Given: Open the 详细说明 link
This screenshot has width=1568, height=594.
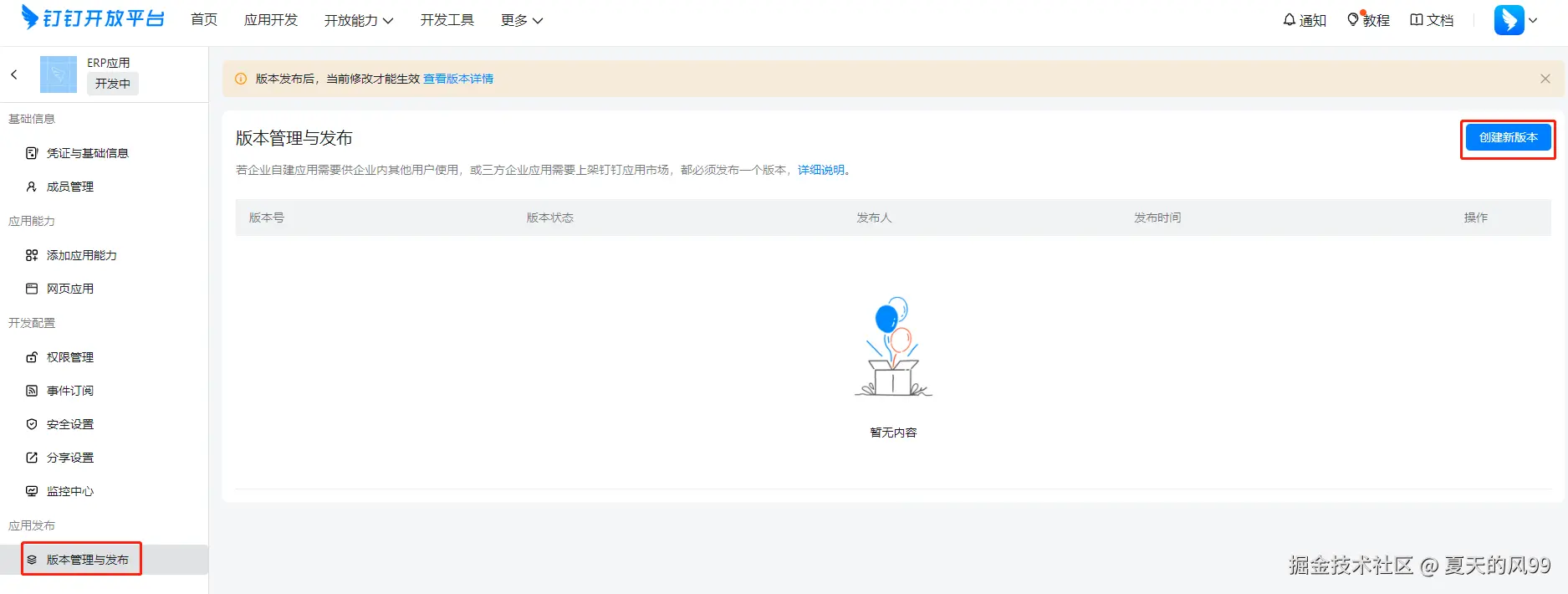Looking at the screenshot, I should tap(821, 170).
